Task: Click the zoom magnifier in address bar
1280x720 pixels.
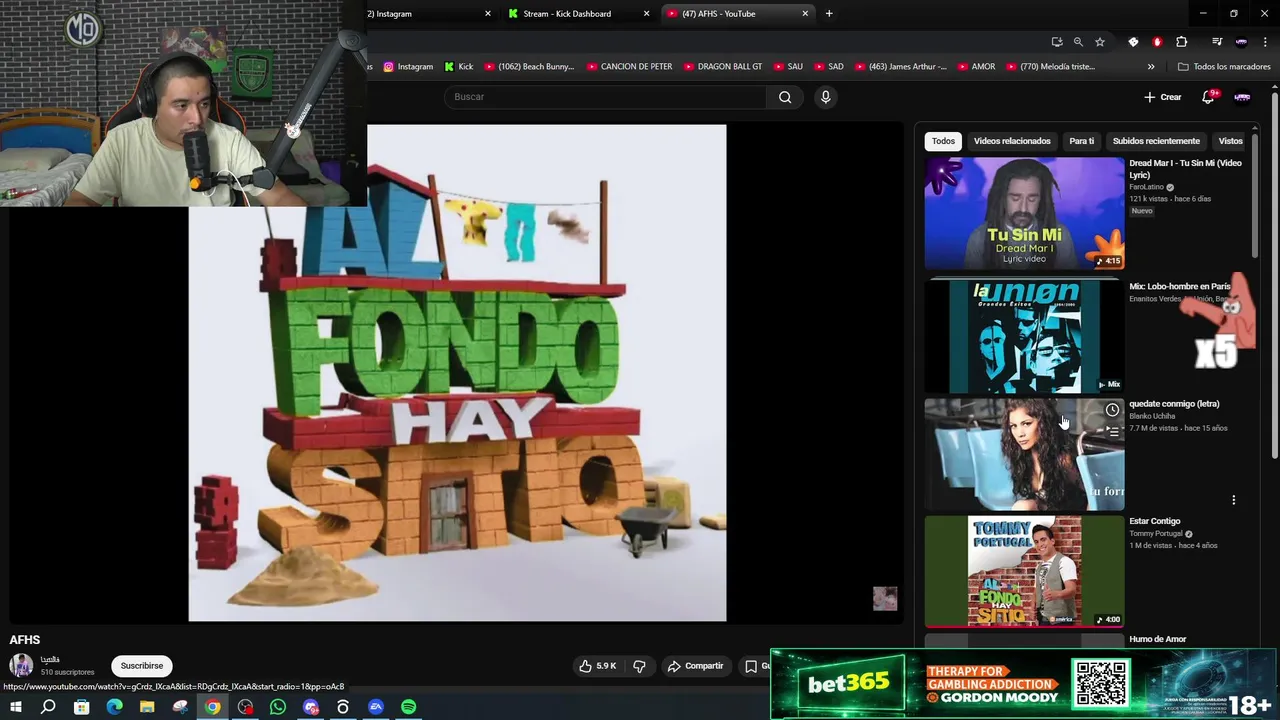Action: [1078, 42]
